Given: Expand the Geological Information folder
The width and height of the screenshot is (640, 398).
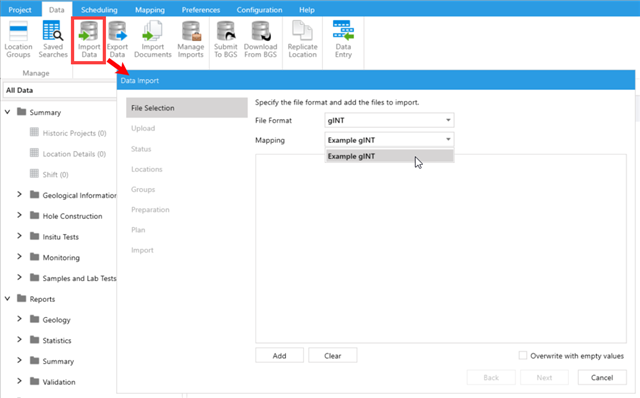Looking at the screenshot, I should [x=19, y=195].
